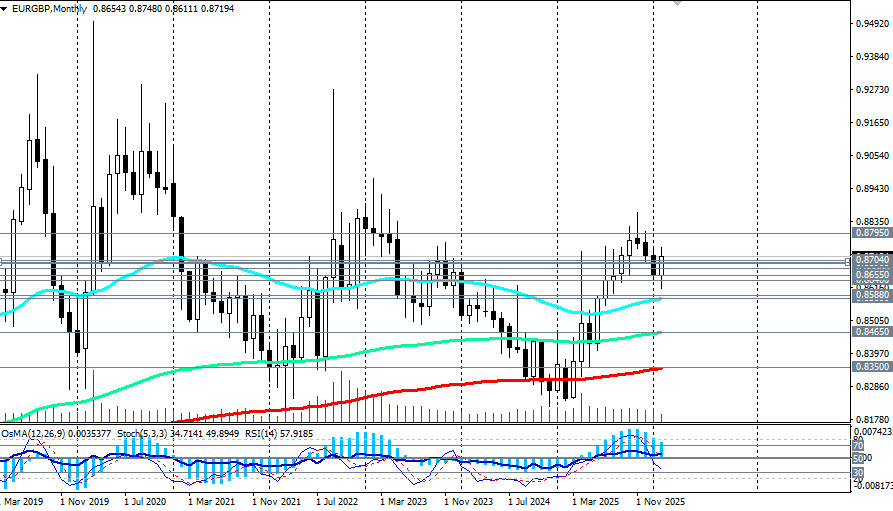Click the 1 Nov 2025 date label
Image resolution: width=893 pixels, height=511 pixels.
pos(661,502)
